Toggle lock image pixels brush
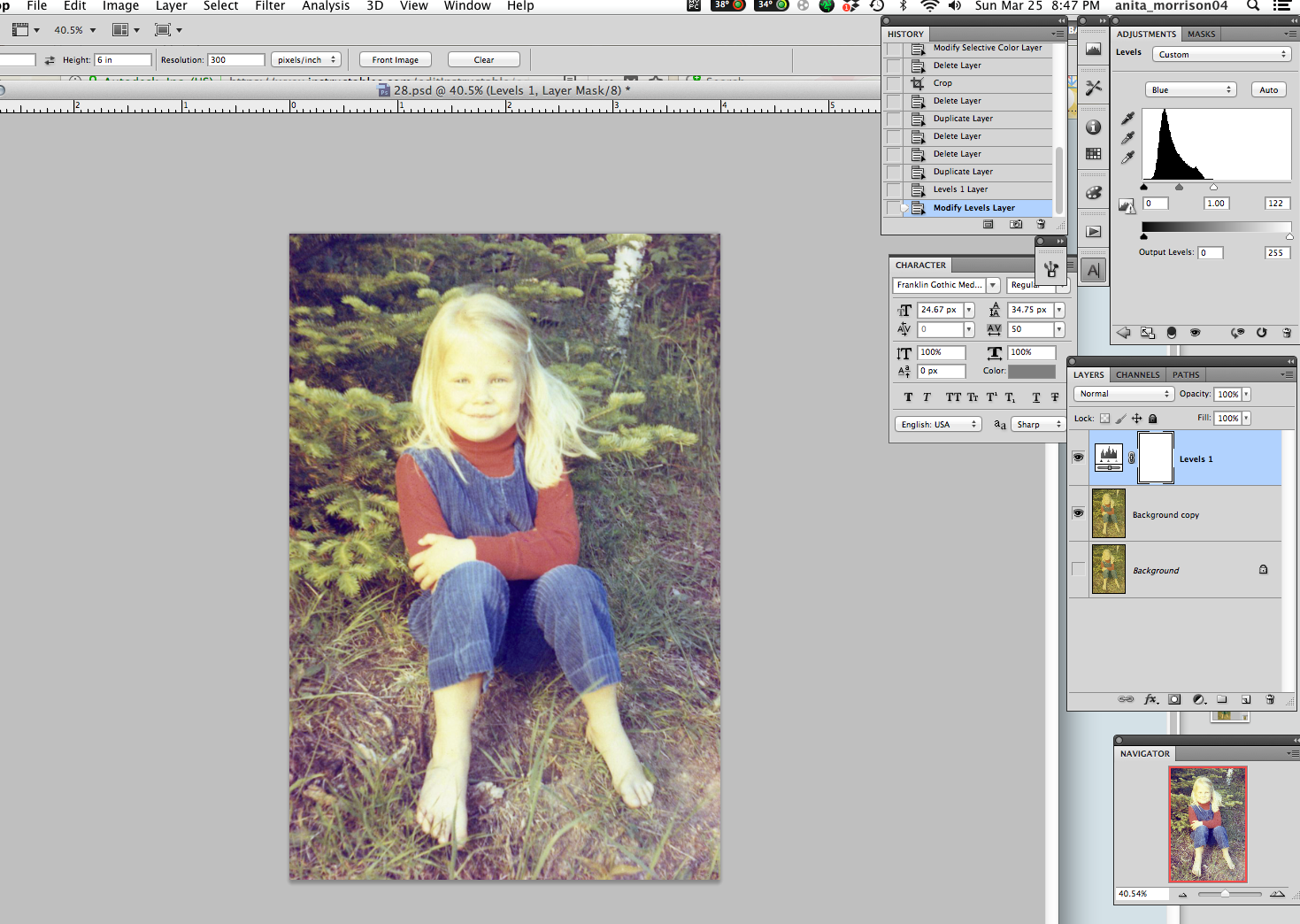 pos(1120,419)
